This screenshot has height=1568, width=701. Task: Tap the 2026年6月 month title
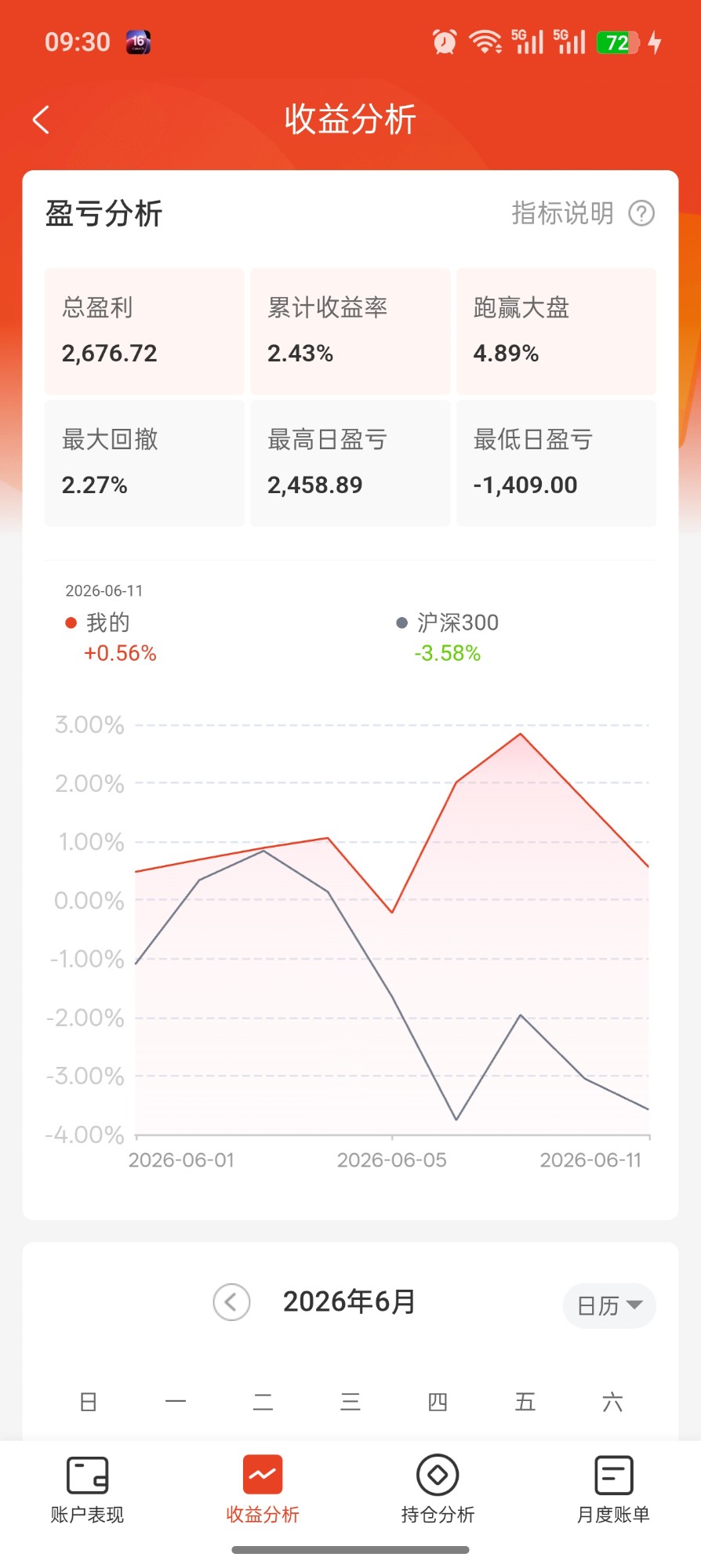(349, 1301)
